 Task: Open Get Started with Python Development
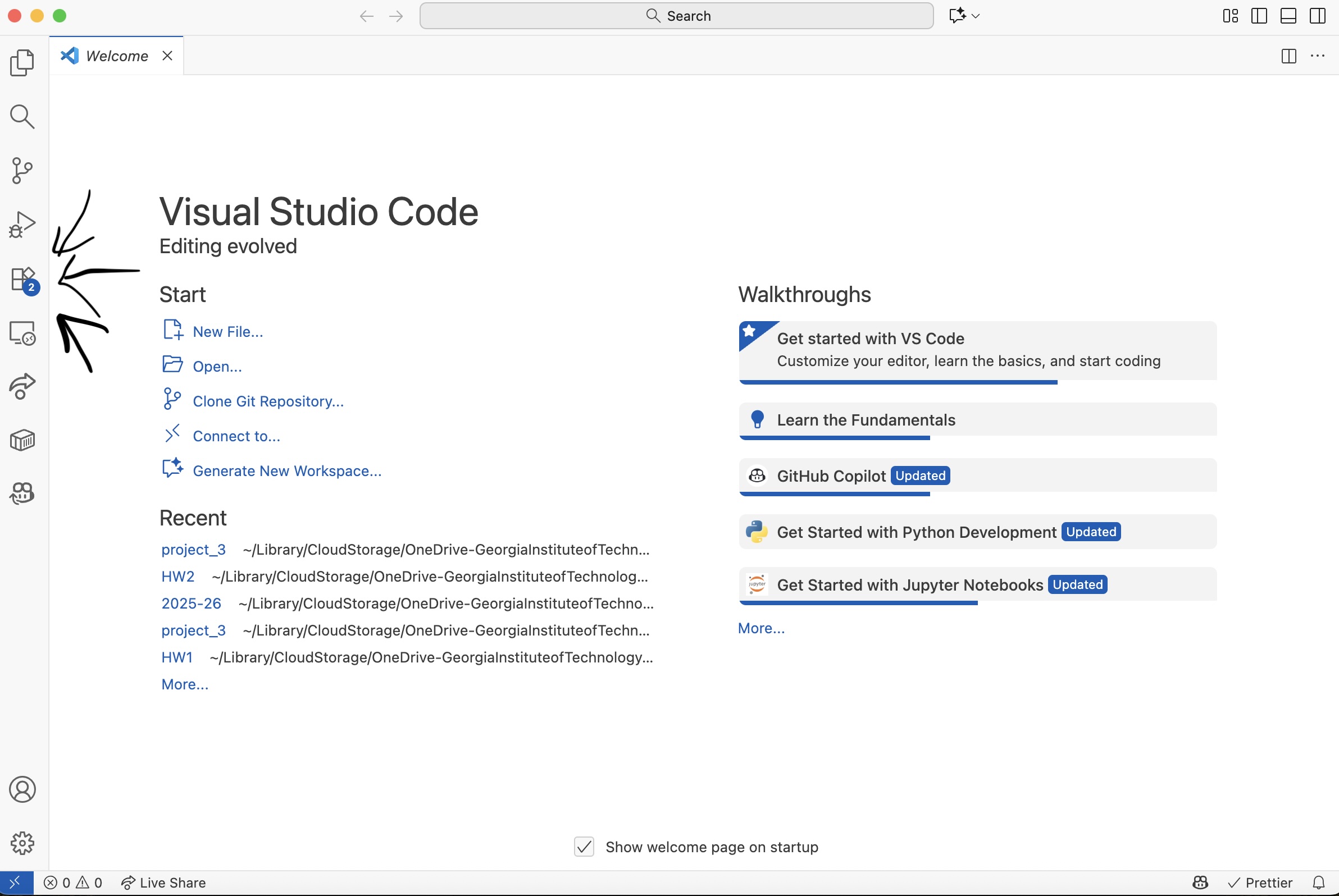tap(978, 532)
